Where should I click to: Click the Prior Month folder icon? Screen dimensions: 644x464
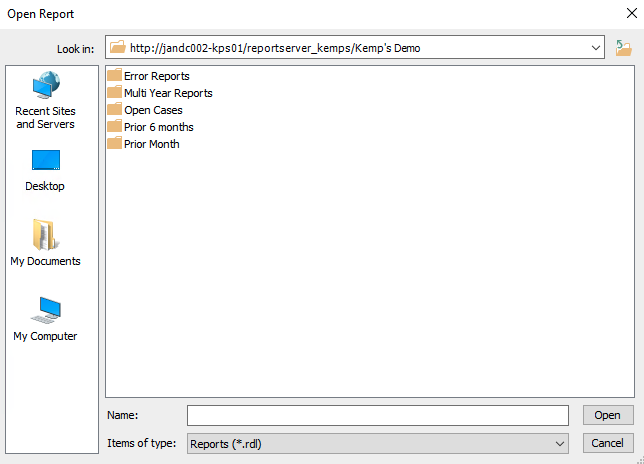click(114, 144)
